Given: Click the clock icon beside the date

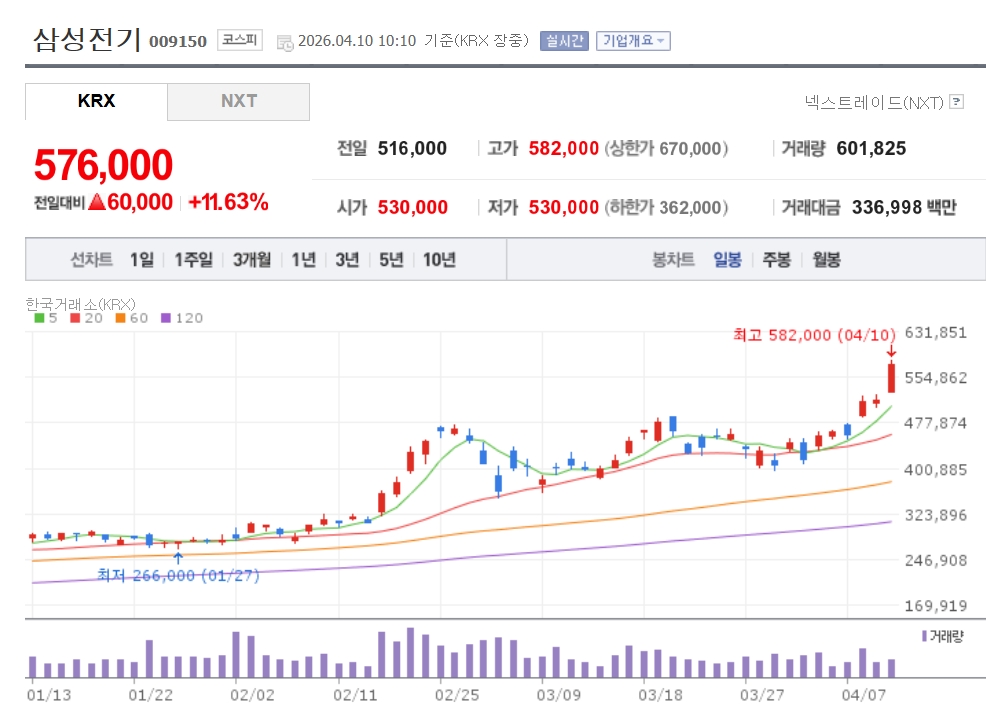Looking at the screenshot, I should point(285,42).
